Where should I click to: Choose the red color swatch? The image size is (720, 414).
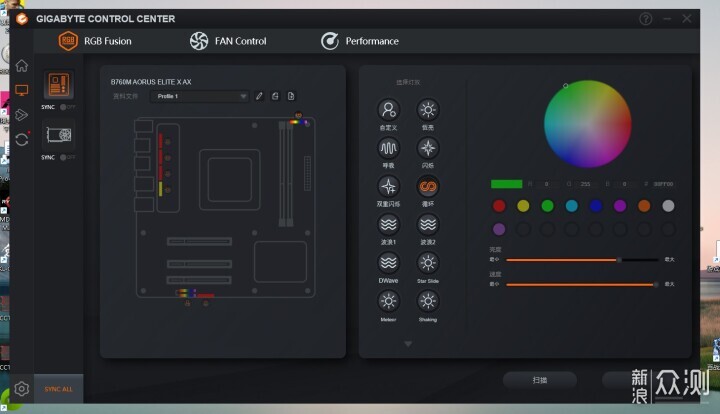pyautogui.click(x=499, y=206)
